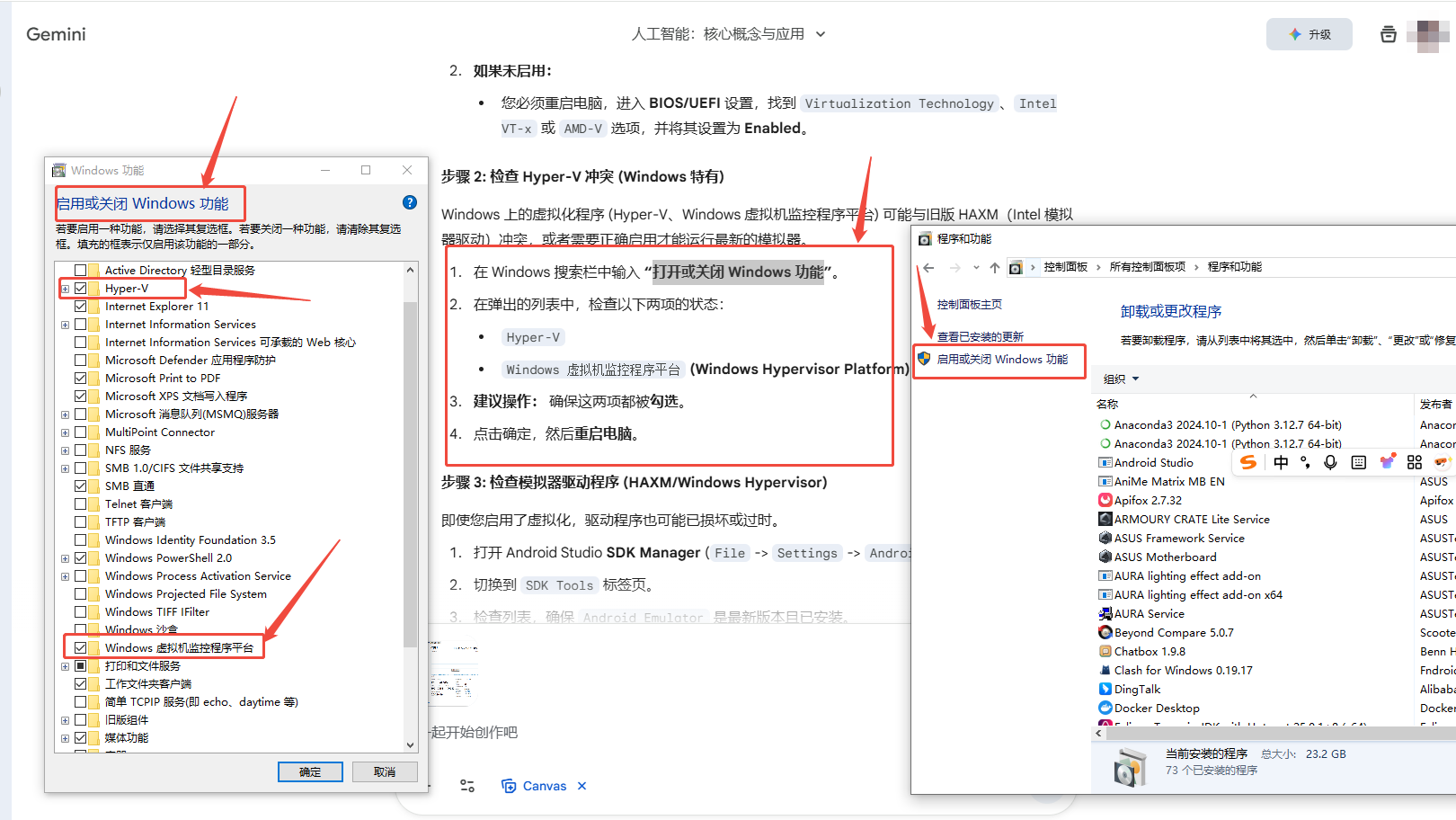Screen dimensions: 1456x820
Task: Open the 组织 dropdown menu
Action: [x=1121, y=379]
